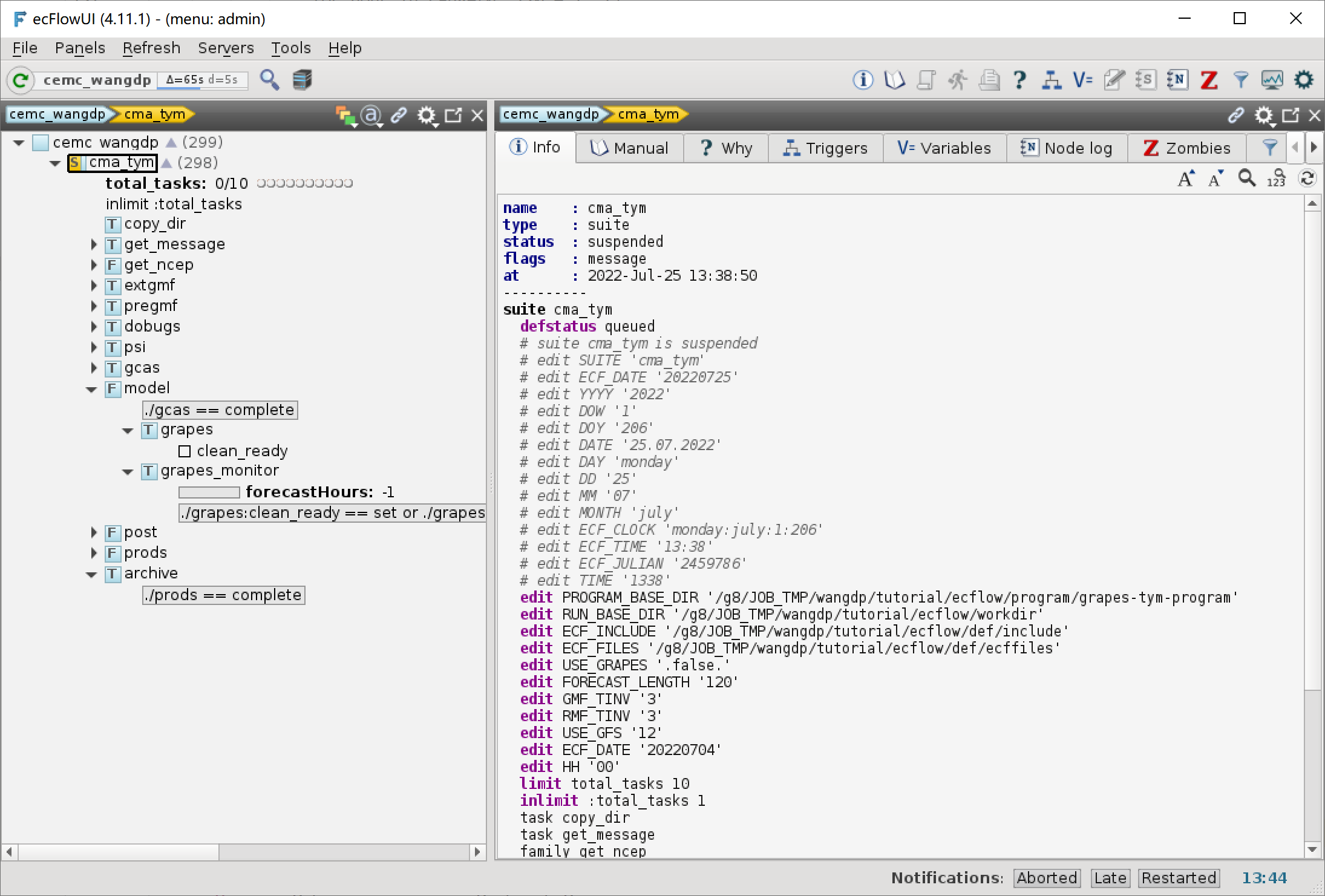Click the forecastHours meter bar
Viewport: 1325px width, 896px height.
click(209, 492)
